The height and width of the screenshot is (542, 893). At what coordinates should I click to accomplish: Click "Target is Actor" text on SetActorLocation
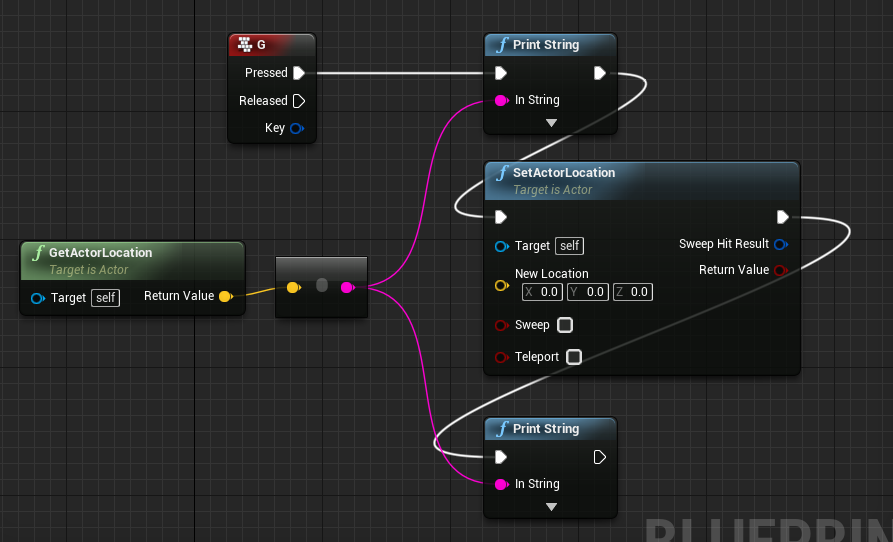552,190
